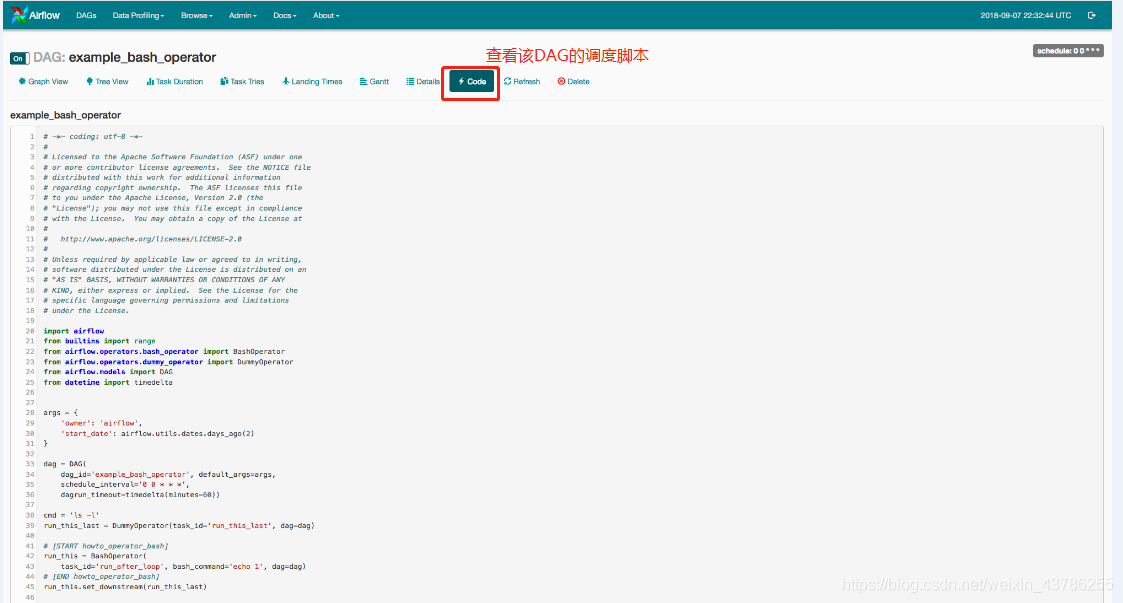Click the 'from datetime import timedelta' line
Screen dimensions: 1123x603
tap(108, 382)
